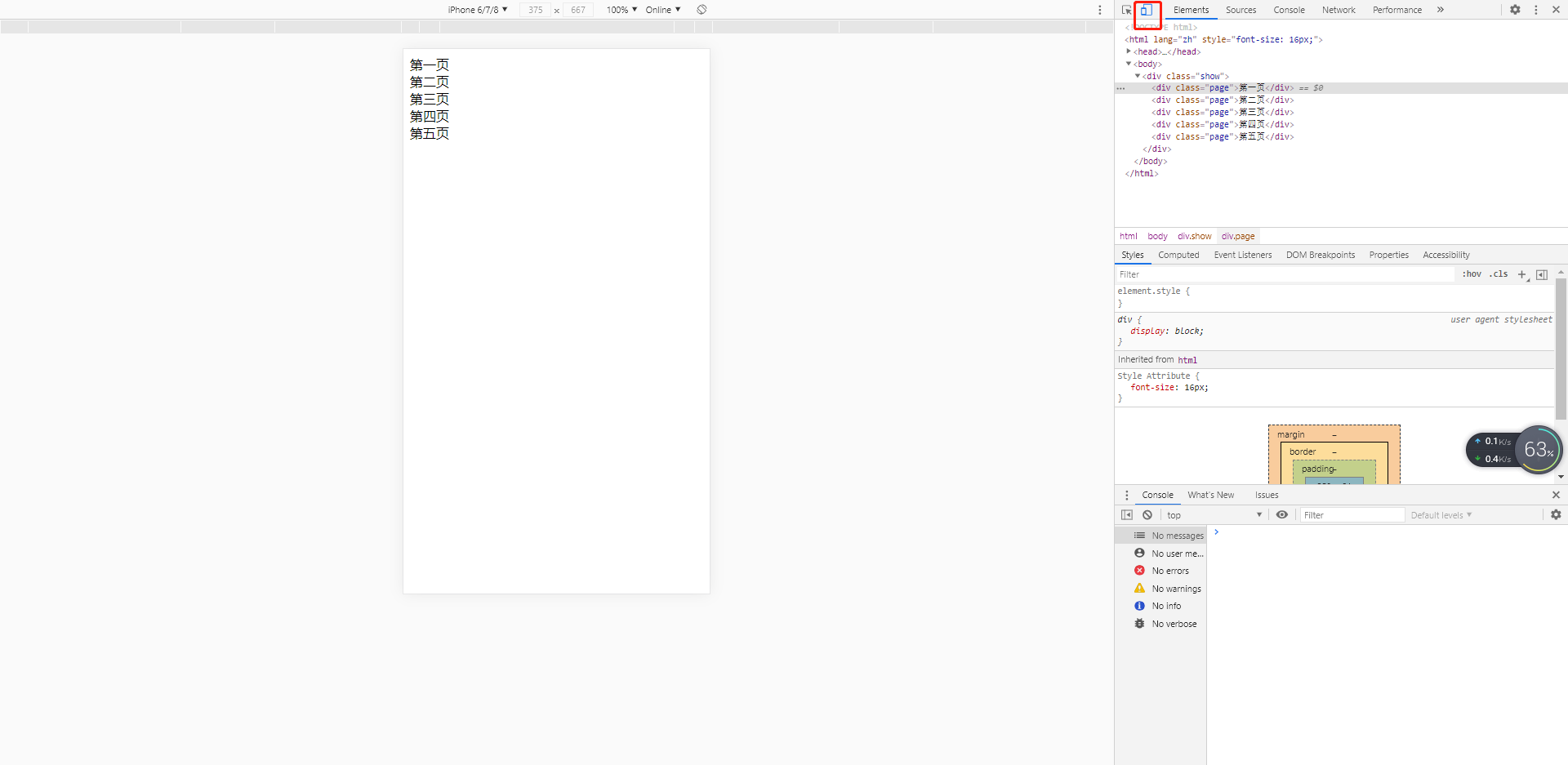
Task: Select the Console drawer tab
Action: (x=1157, y=495)
